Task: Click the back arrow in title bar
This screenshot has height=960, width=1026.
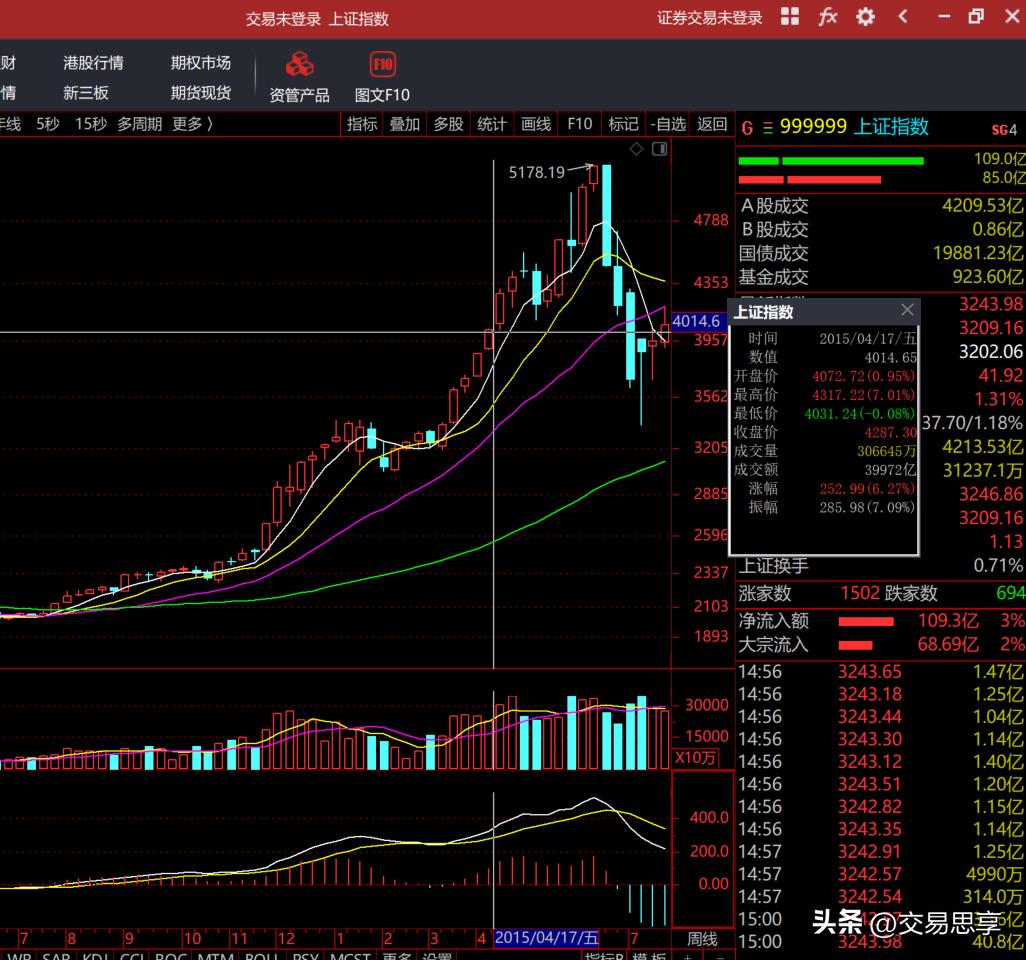Action: click(904, 17)
